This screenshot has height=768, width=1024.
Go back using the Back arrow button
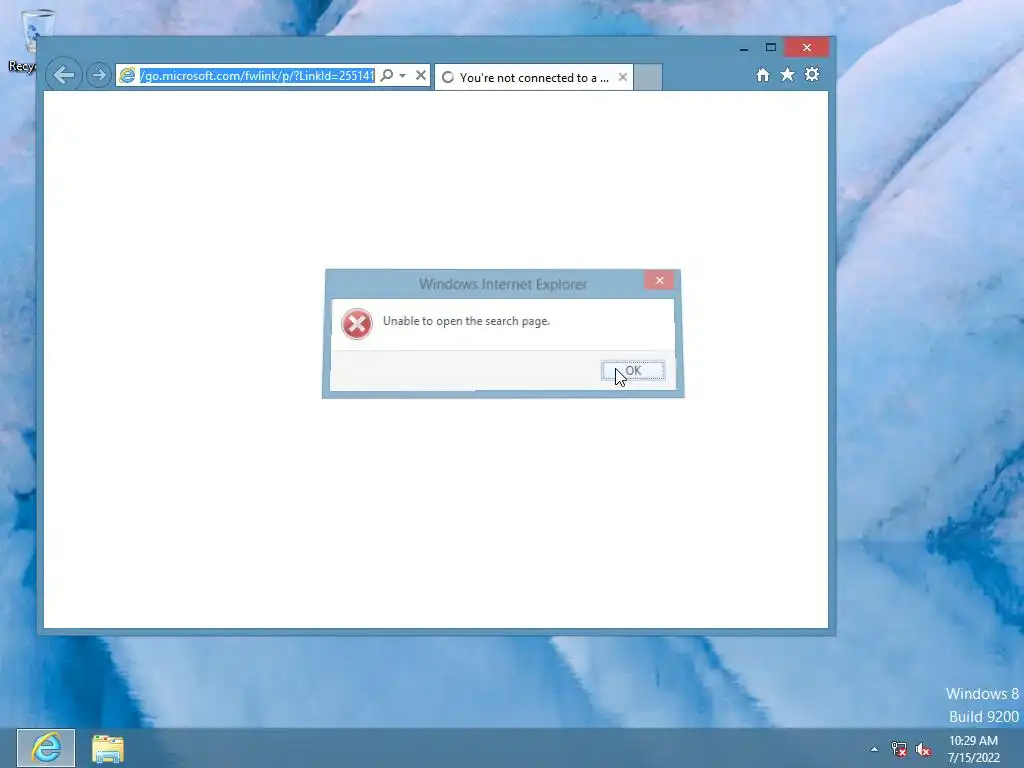click(x=64, y=75)
